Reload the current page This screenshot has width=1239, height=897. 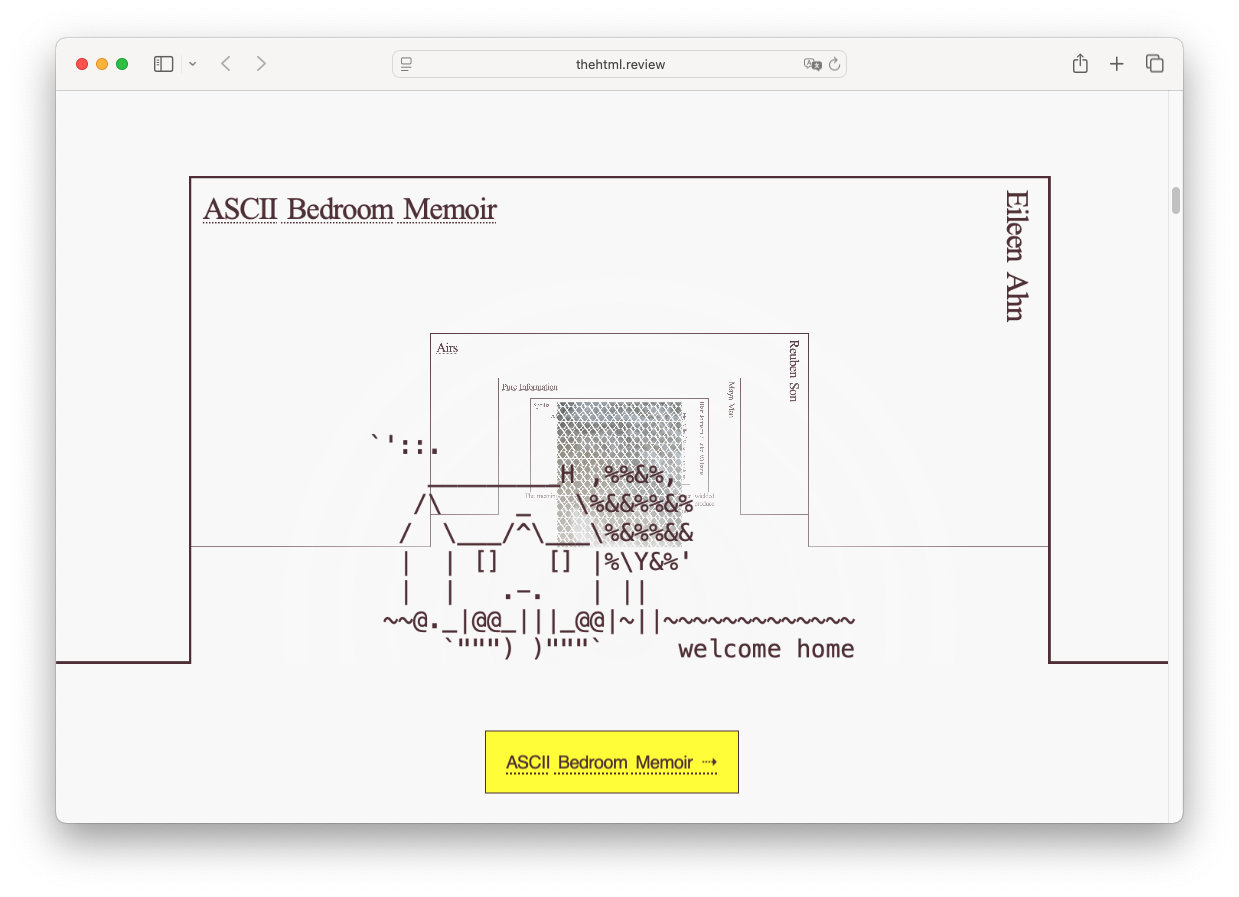pyautogui.click(x=834, y=64)
